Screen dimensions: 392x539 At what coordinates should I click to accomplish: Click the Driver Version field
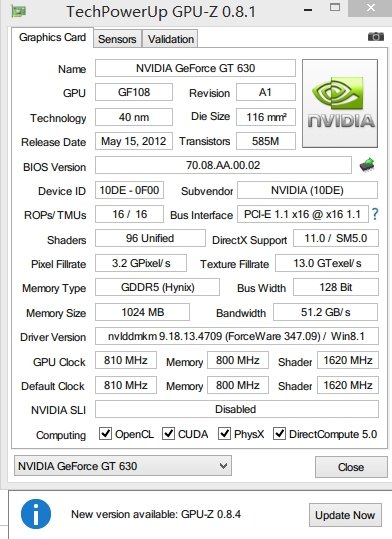pos(237,336)
